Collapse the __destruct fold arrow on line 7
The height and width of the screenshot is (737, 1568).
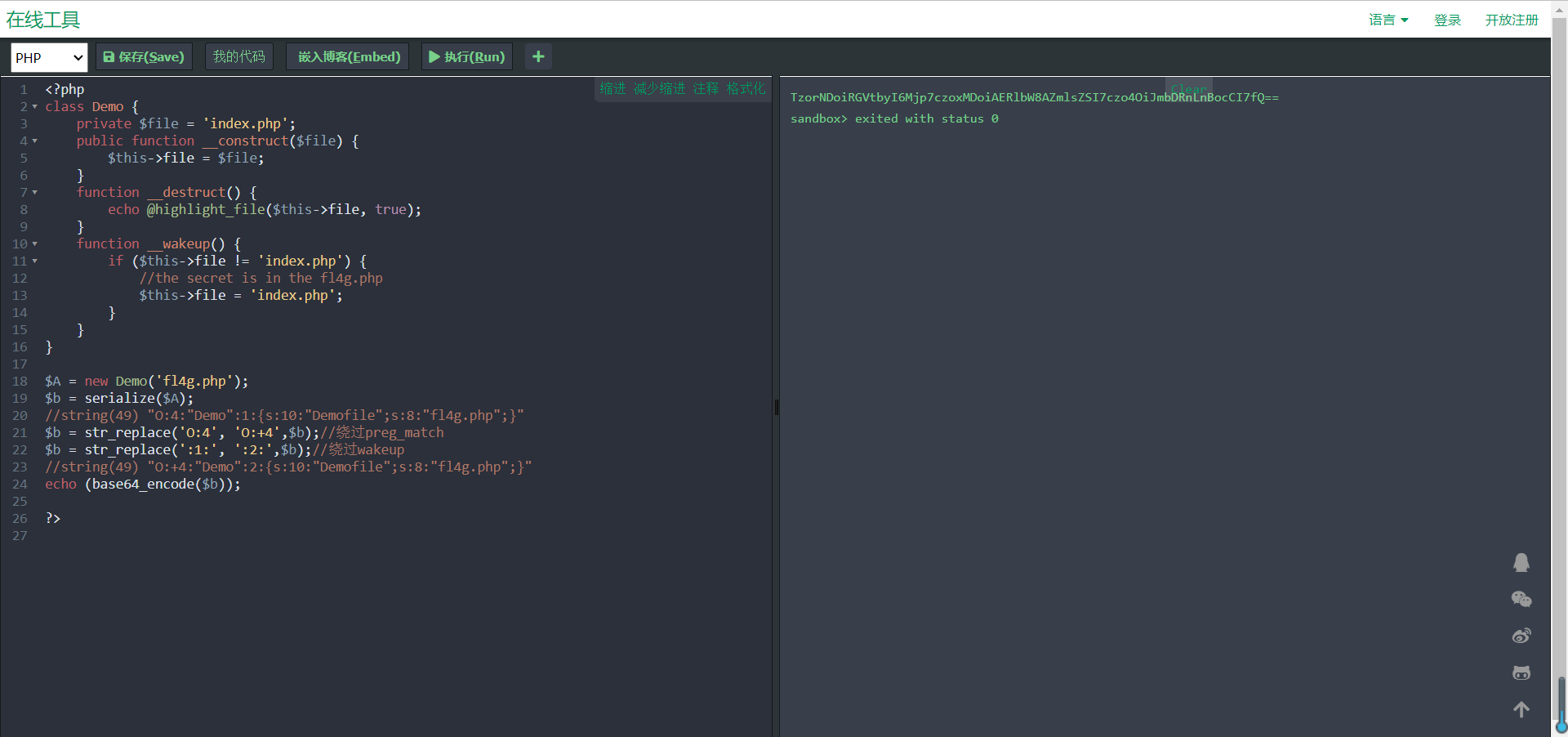(34, 193)
